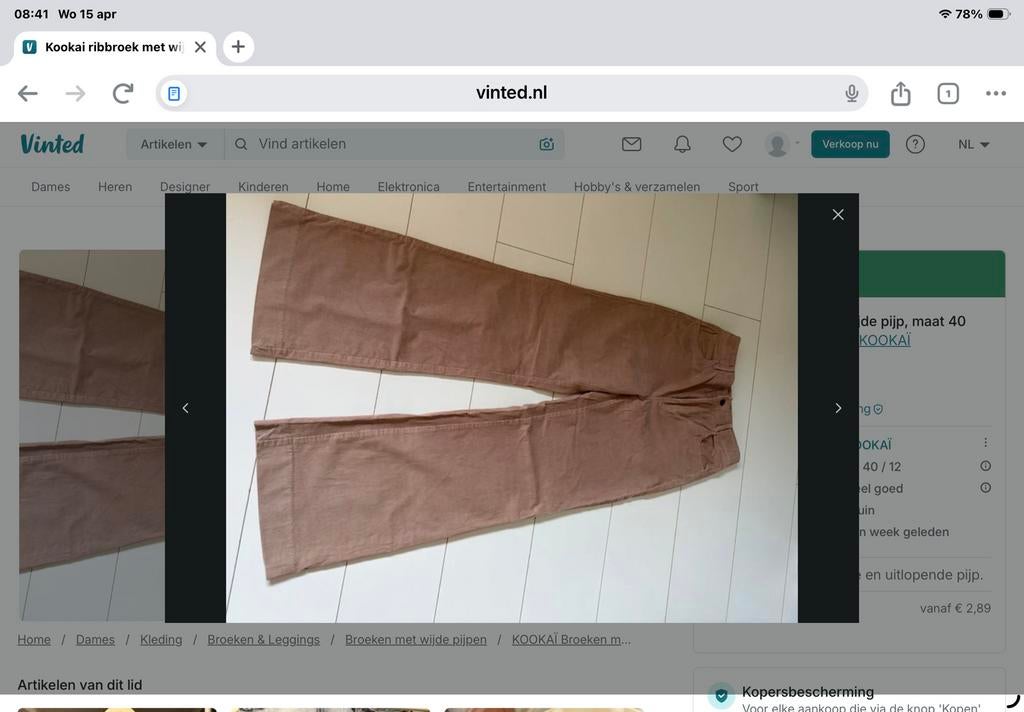Select the Dames navigation menu item

[50, 187]
